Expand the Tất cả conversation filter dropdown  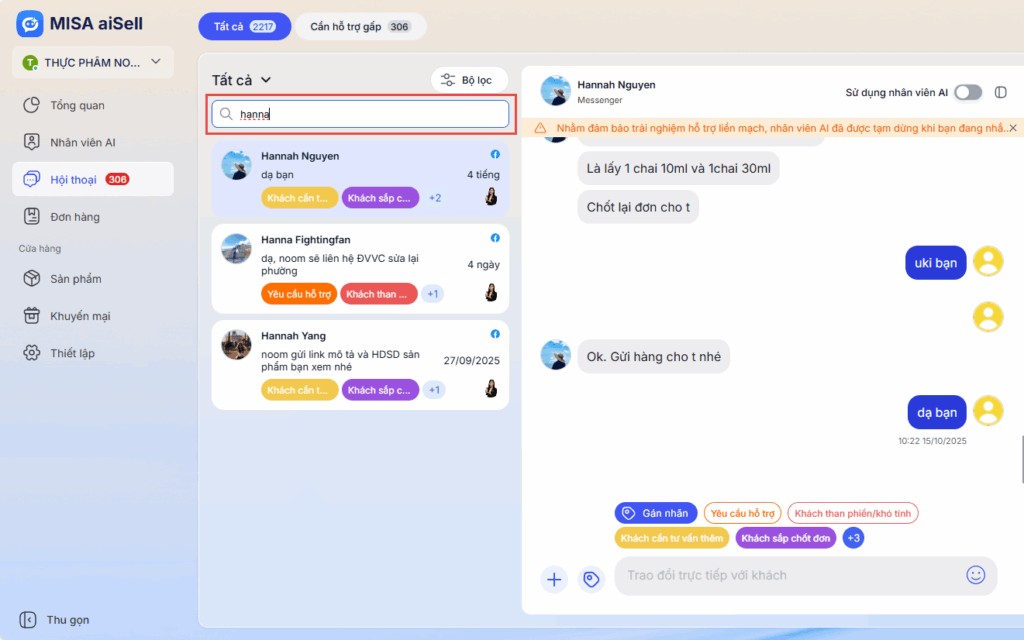coord(242,80)
